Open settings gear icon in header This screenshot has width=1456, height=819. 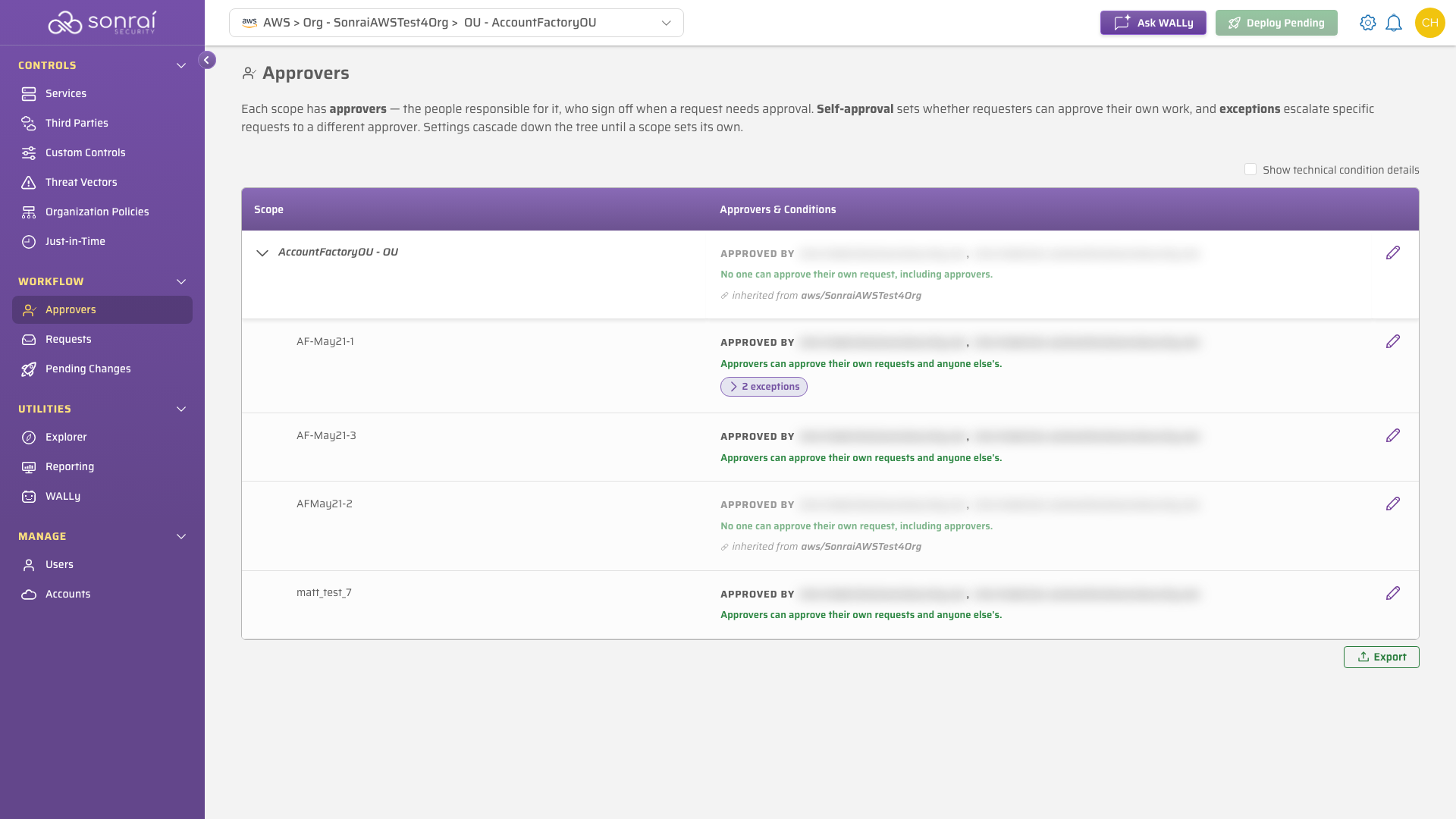tap(1367, 23)
